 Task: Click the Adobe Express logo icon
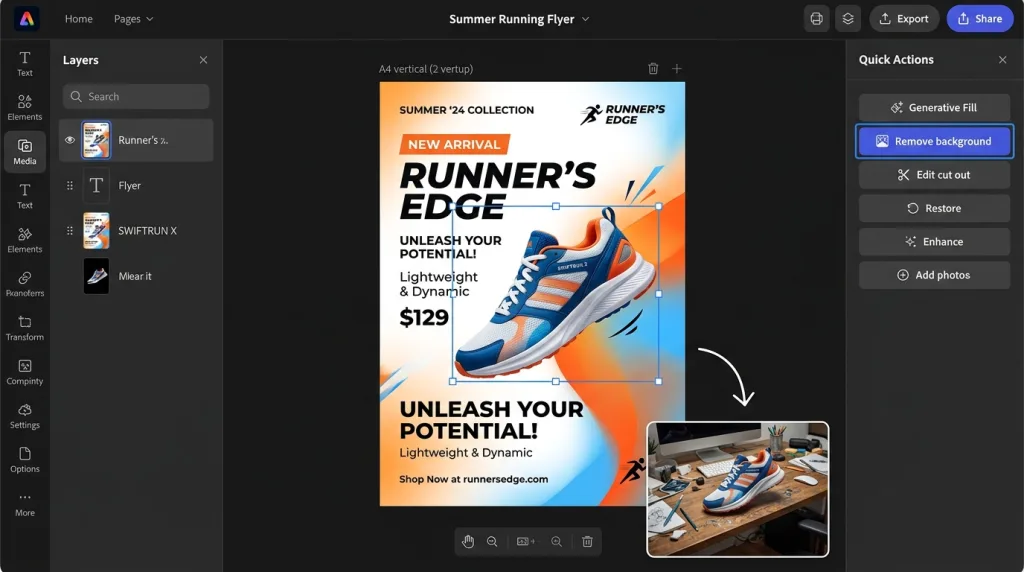[27, 19]
